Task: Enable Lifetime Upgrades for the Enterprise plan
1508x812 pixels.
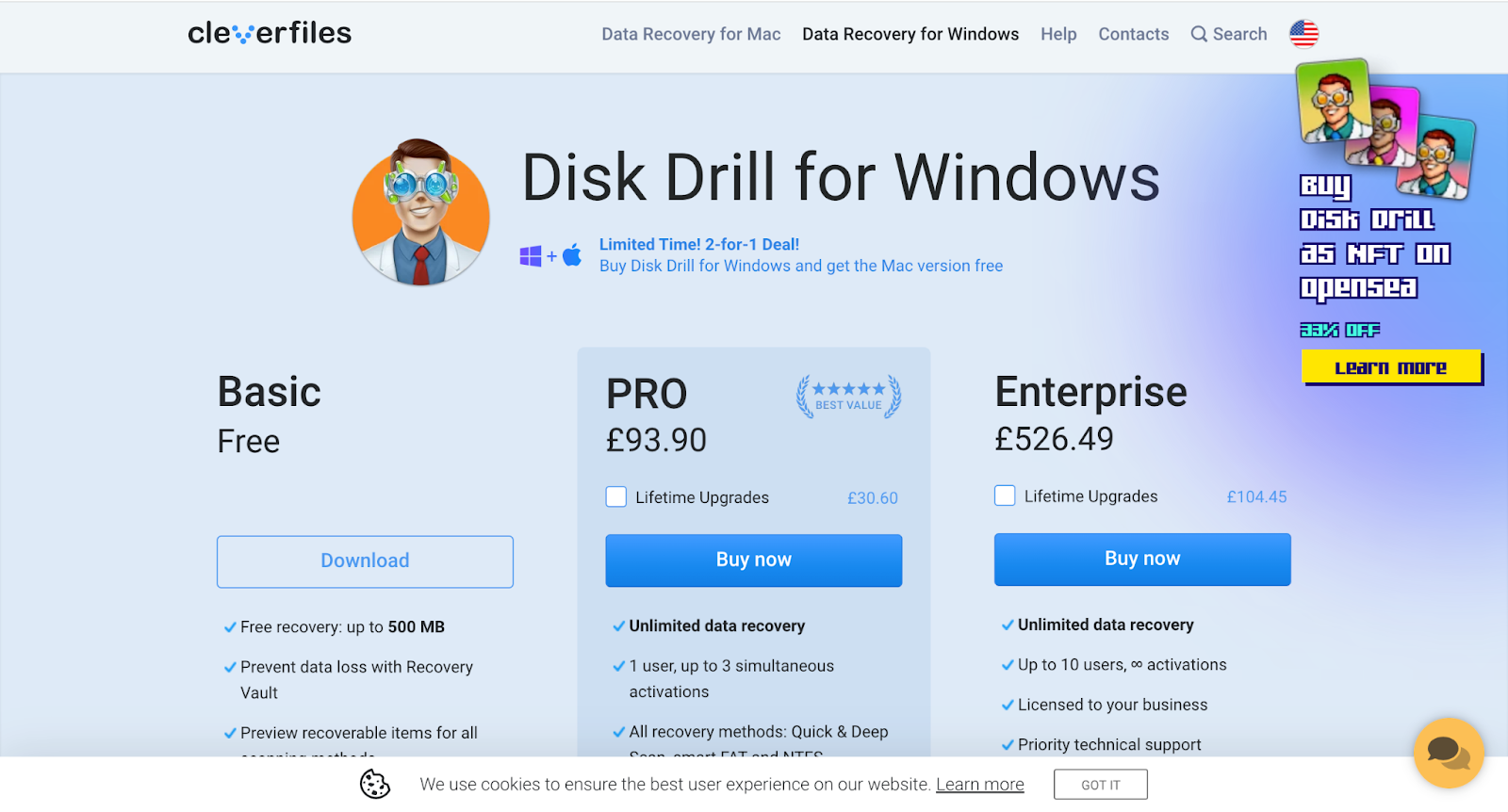Action: (x=1005, y=495)
